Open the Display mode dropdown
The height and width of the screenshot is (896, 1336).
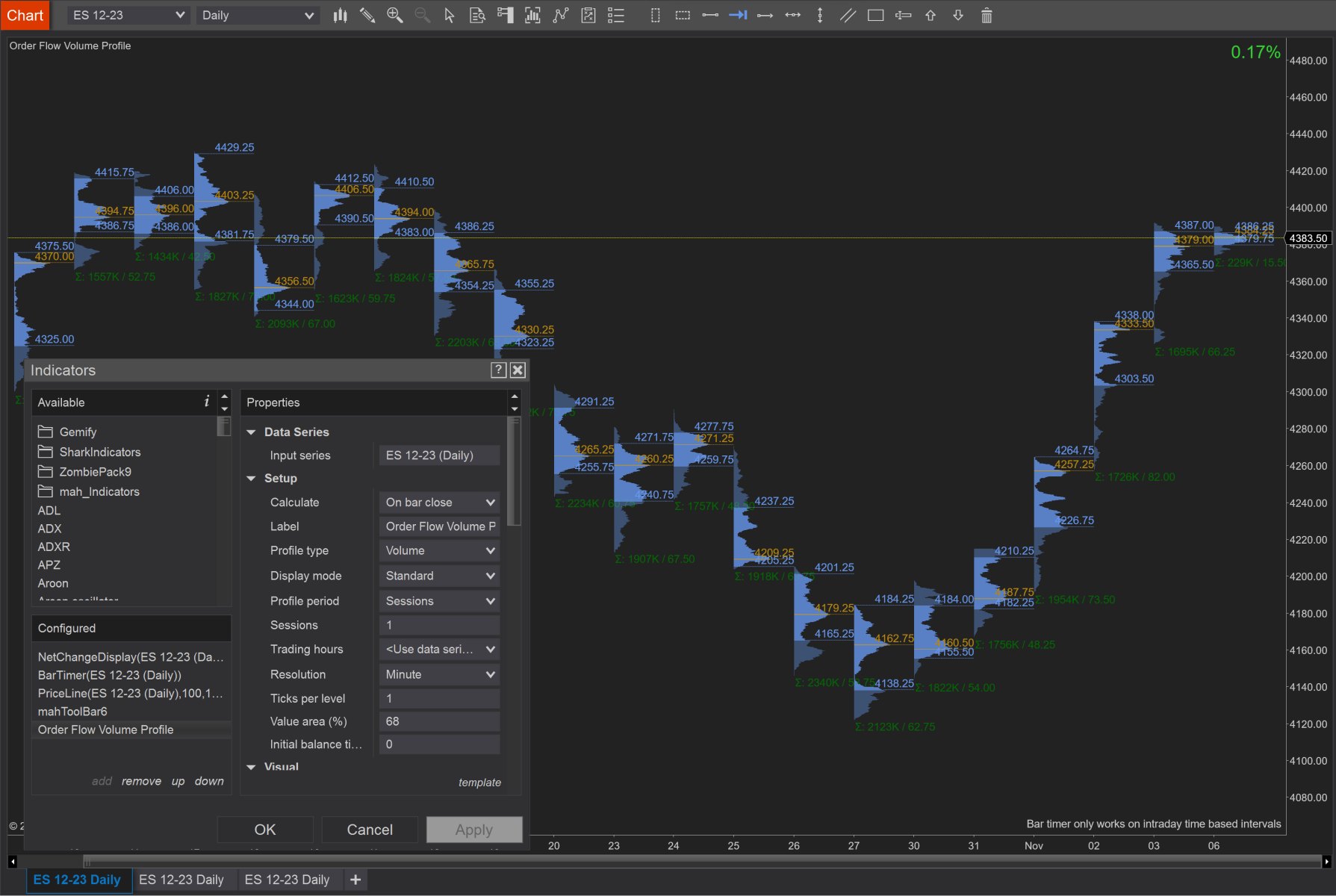pyautogui.click(x=440, y=576)
